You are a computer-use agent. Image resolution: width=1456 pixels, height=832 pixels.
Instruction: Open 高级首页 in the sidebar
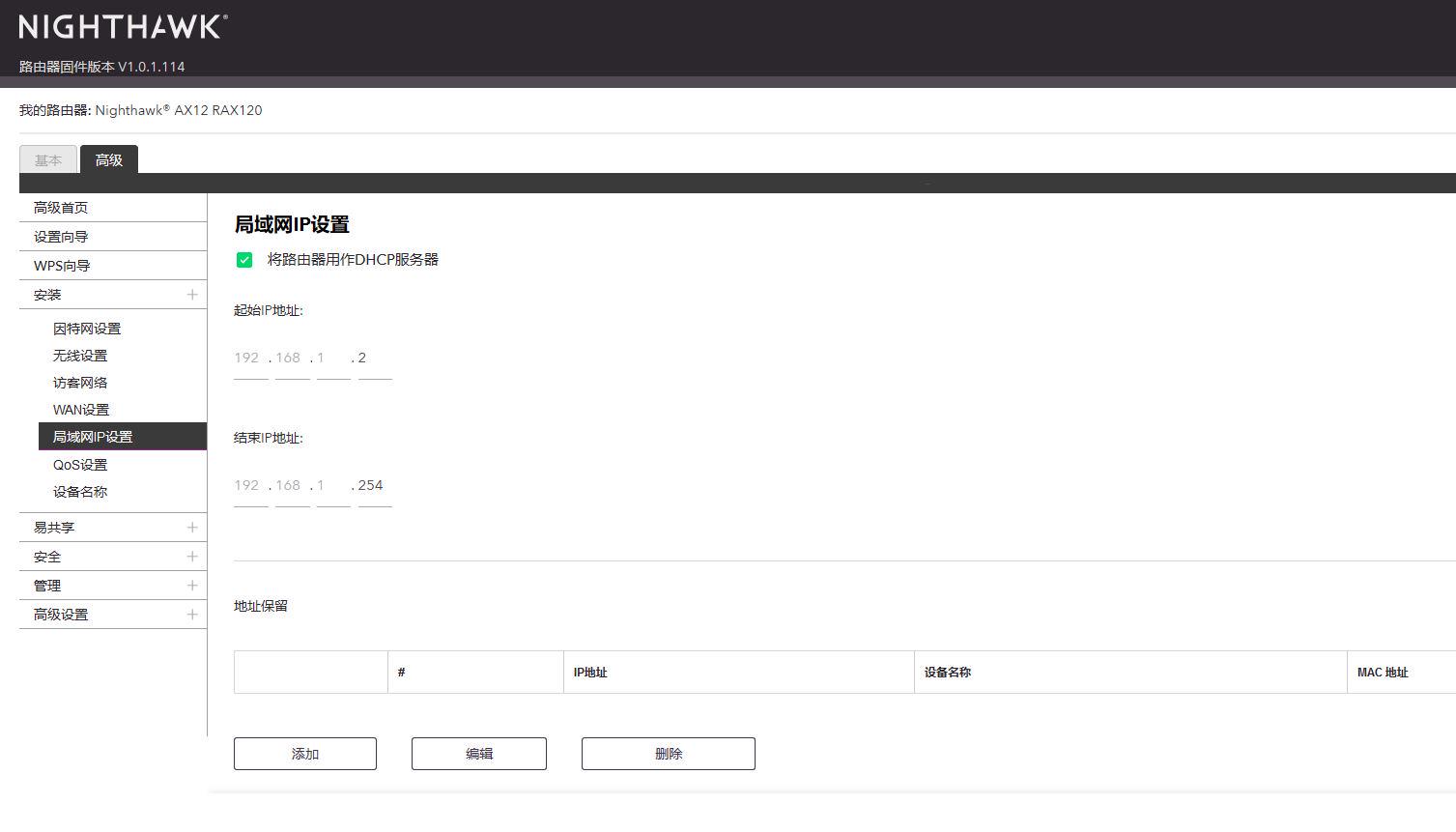coord(61,207)
